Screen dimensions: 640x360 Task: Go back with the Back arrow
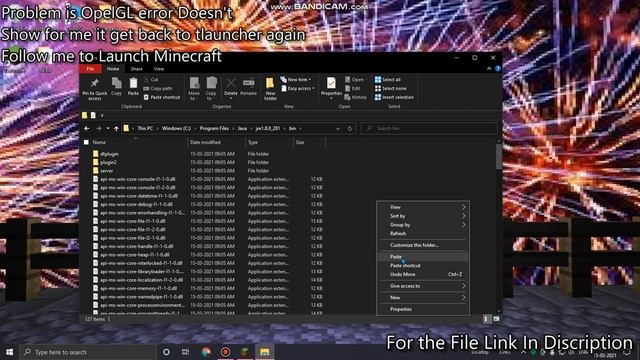pyautogui.click(x=87, y=128)
